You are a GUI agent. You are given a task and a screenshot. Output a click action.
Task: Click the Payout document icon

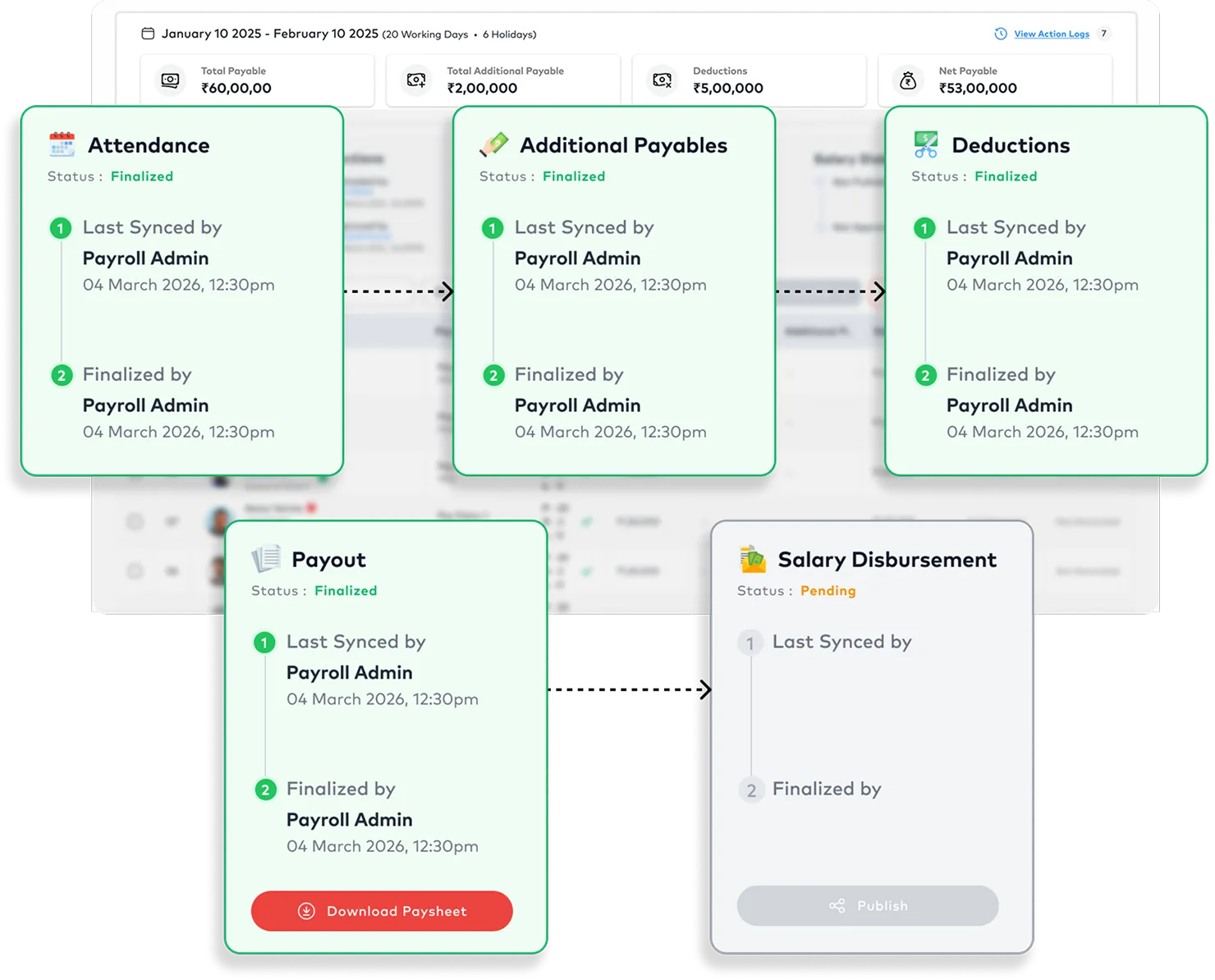(x=266, y=559)
